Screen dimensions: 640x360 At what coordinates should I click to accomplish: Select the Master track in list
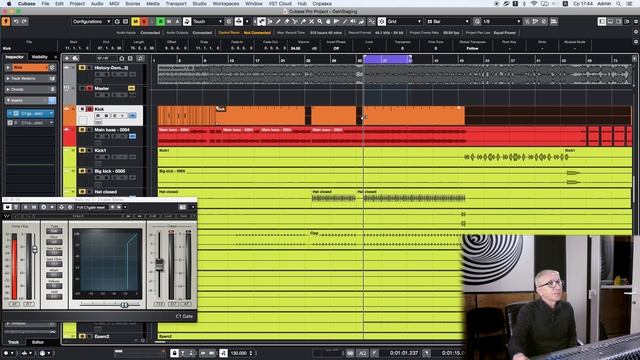(102, 88)
